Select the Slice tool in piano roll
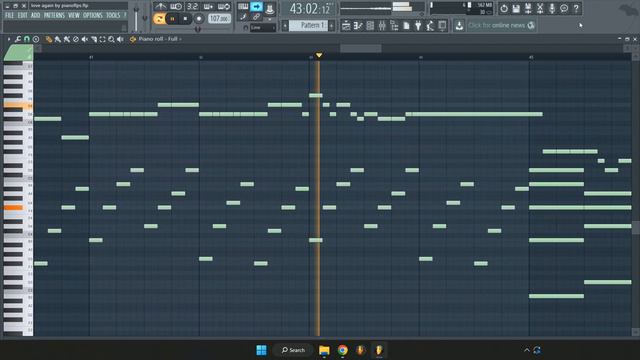This screenshot has width=640, height=360. [93, 39]
